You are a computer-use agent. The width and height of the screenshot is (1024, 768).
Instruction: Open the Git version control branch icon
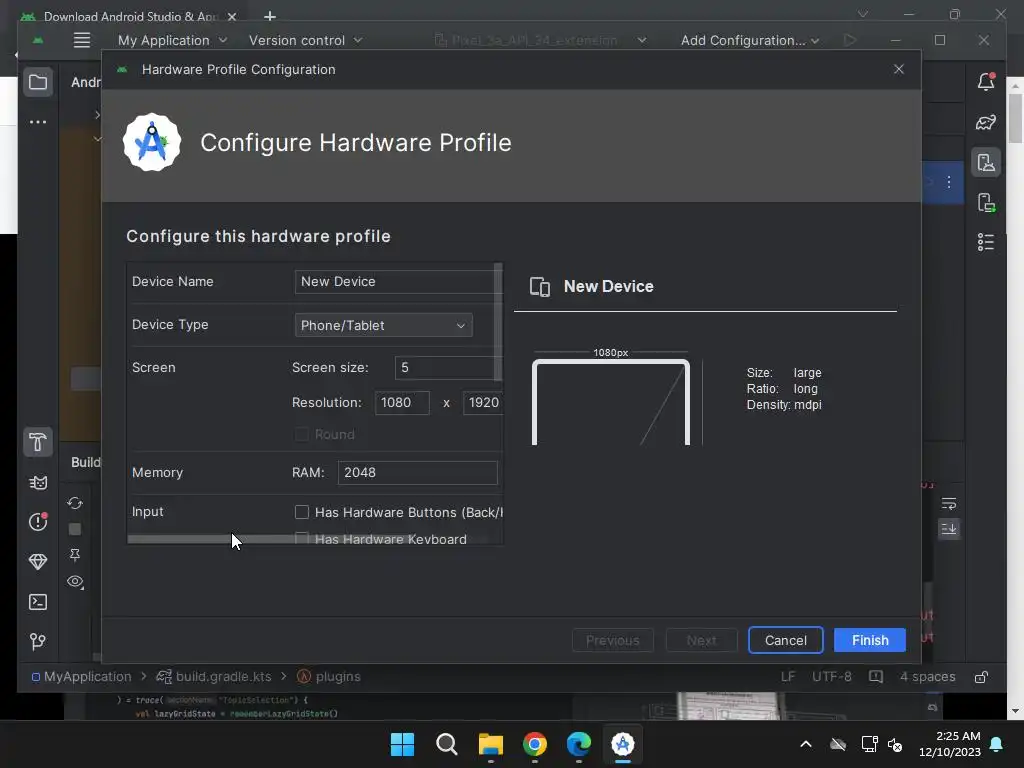click(x=38, y=642)
